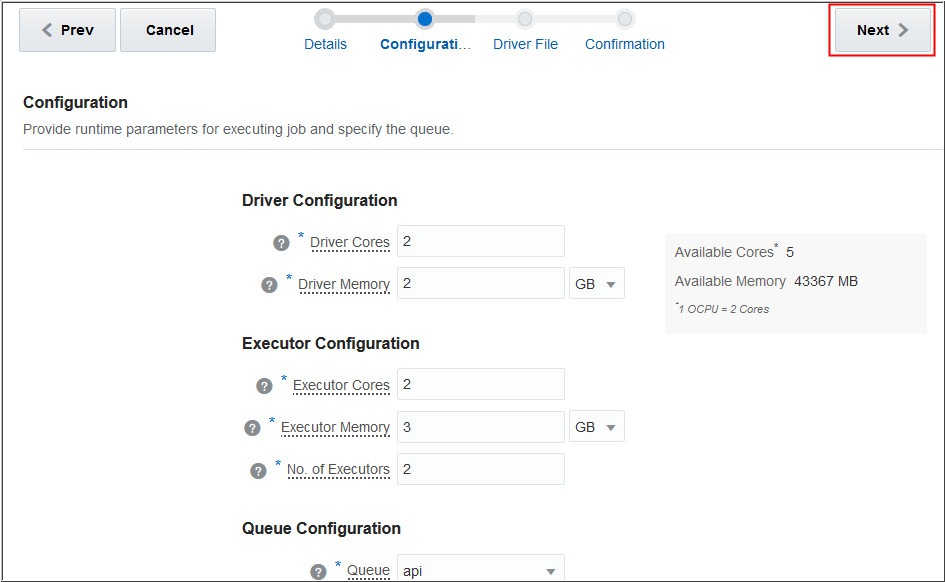Open the Driver Memory GB unit dropdown

point(597,284)
